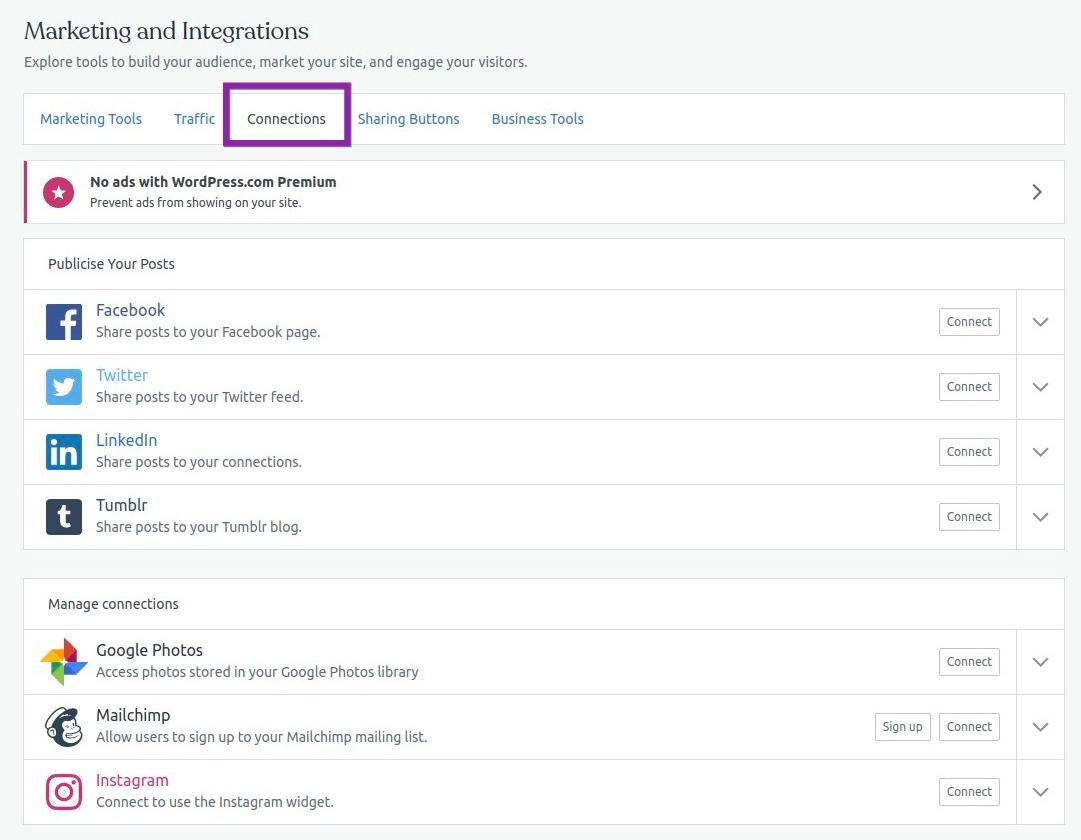Connect the Twitter account

969,387
